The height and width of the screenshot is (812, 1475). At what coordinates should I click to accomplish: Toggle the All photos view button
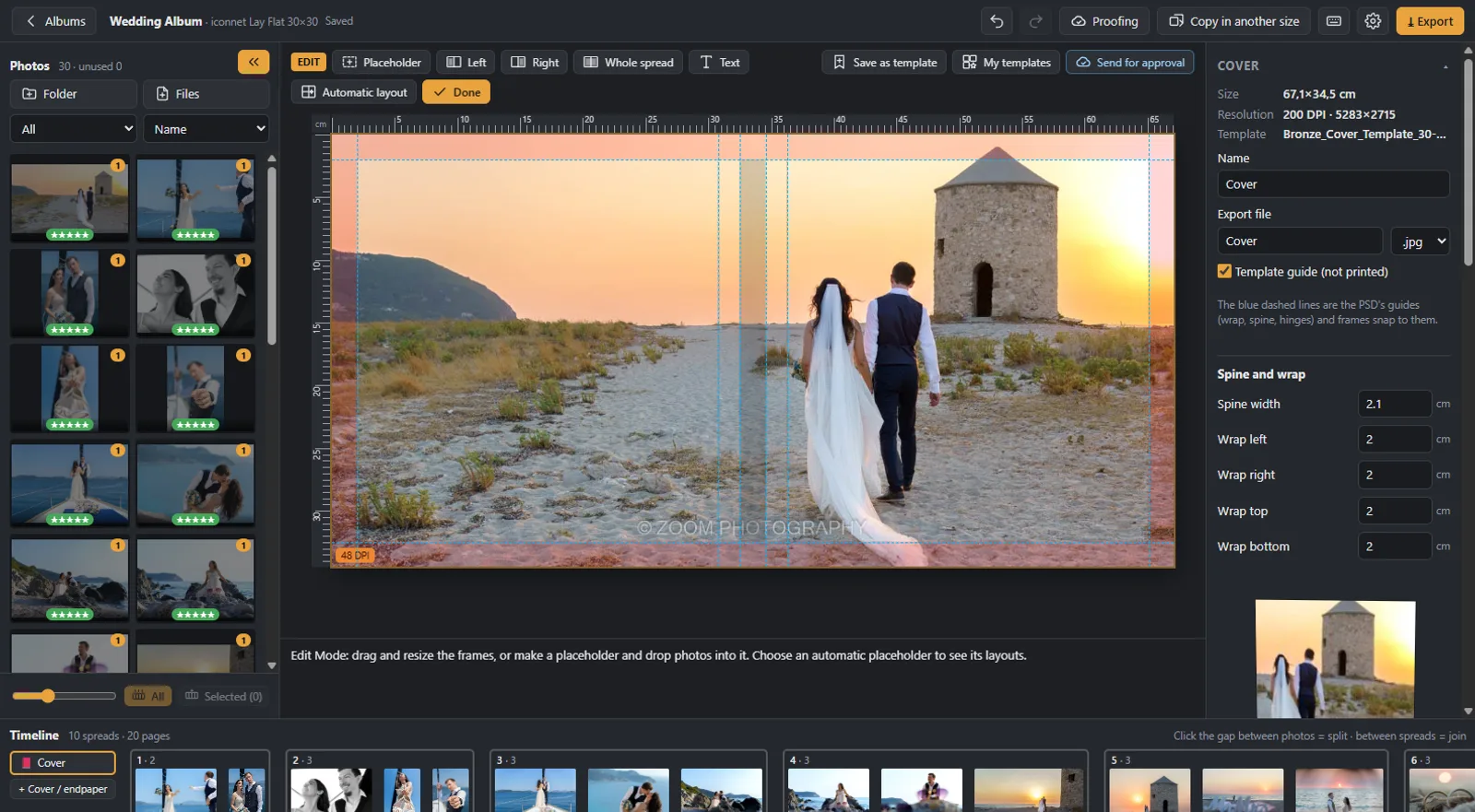coord(148,696)
